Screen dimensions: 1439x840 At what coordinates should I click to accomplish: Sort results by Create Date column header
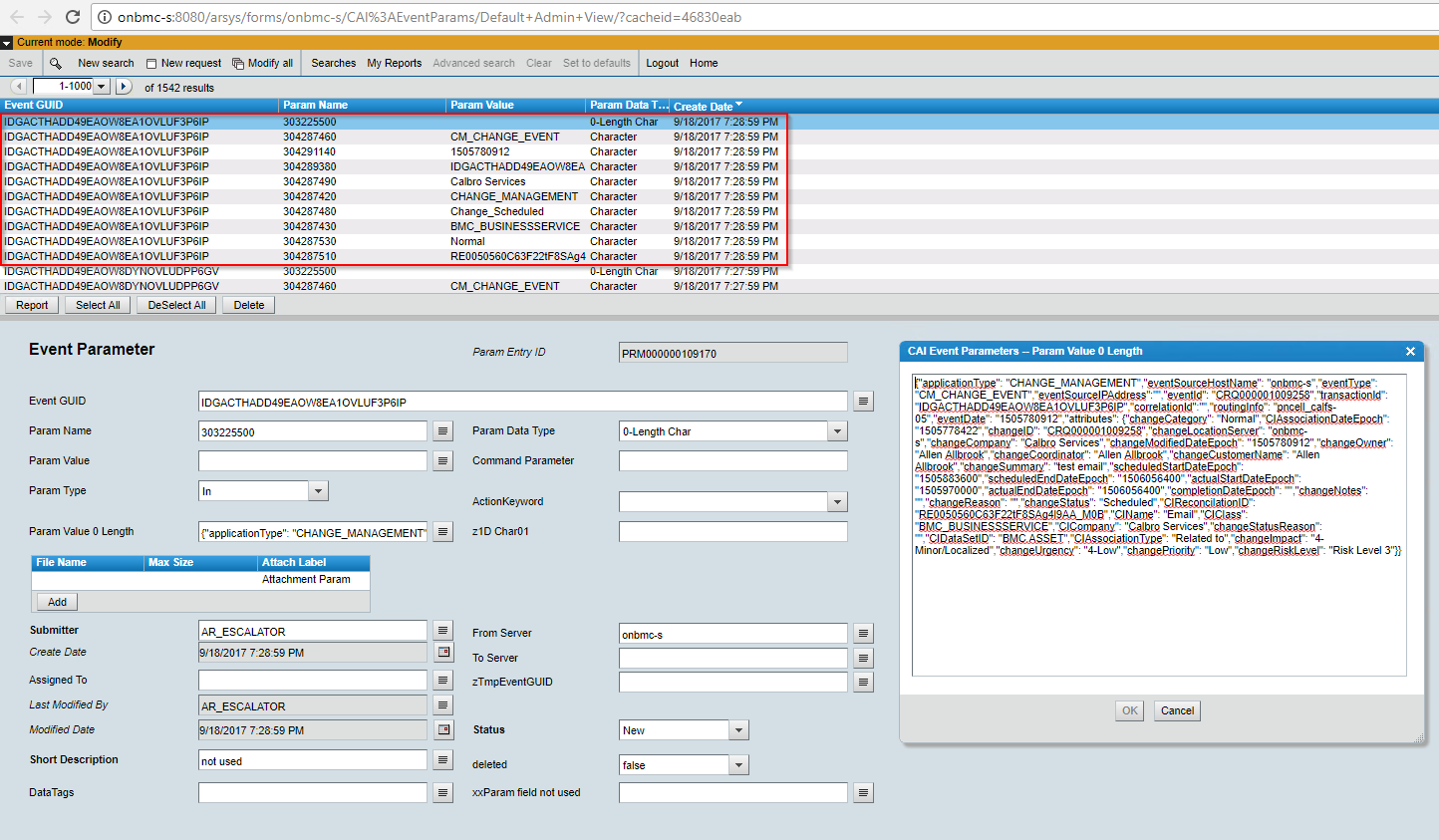[x=704, y=106]
